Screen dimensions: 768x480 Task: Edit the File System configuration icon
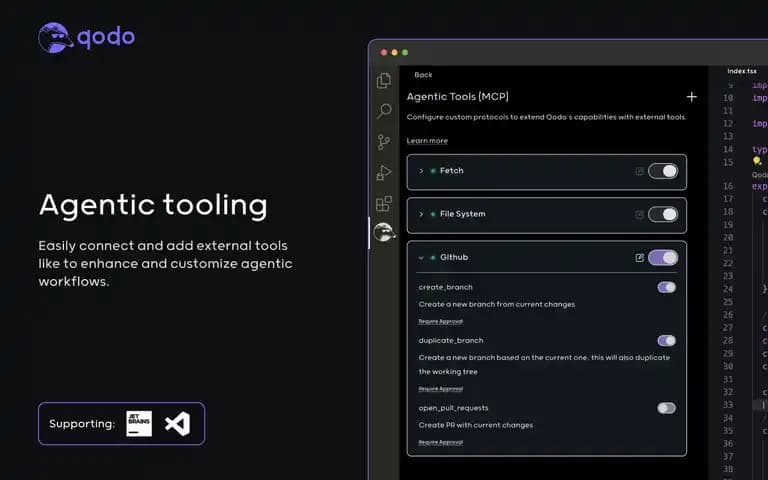tap(639, 215)
